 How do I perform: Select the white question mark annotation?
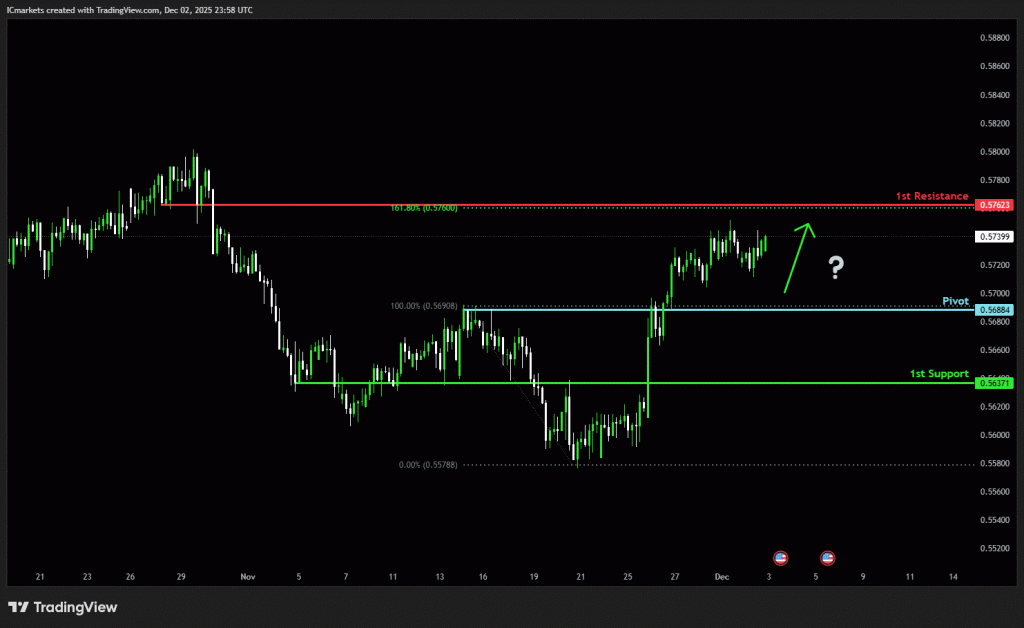[x=836, y=266]
